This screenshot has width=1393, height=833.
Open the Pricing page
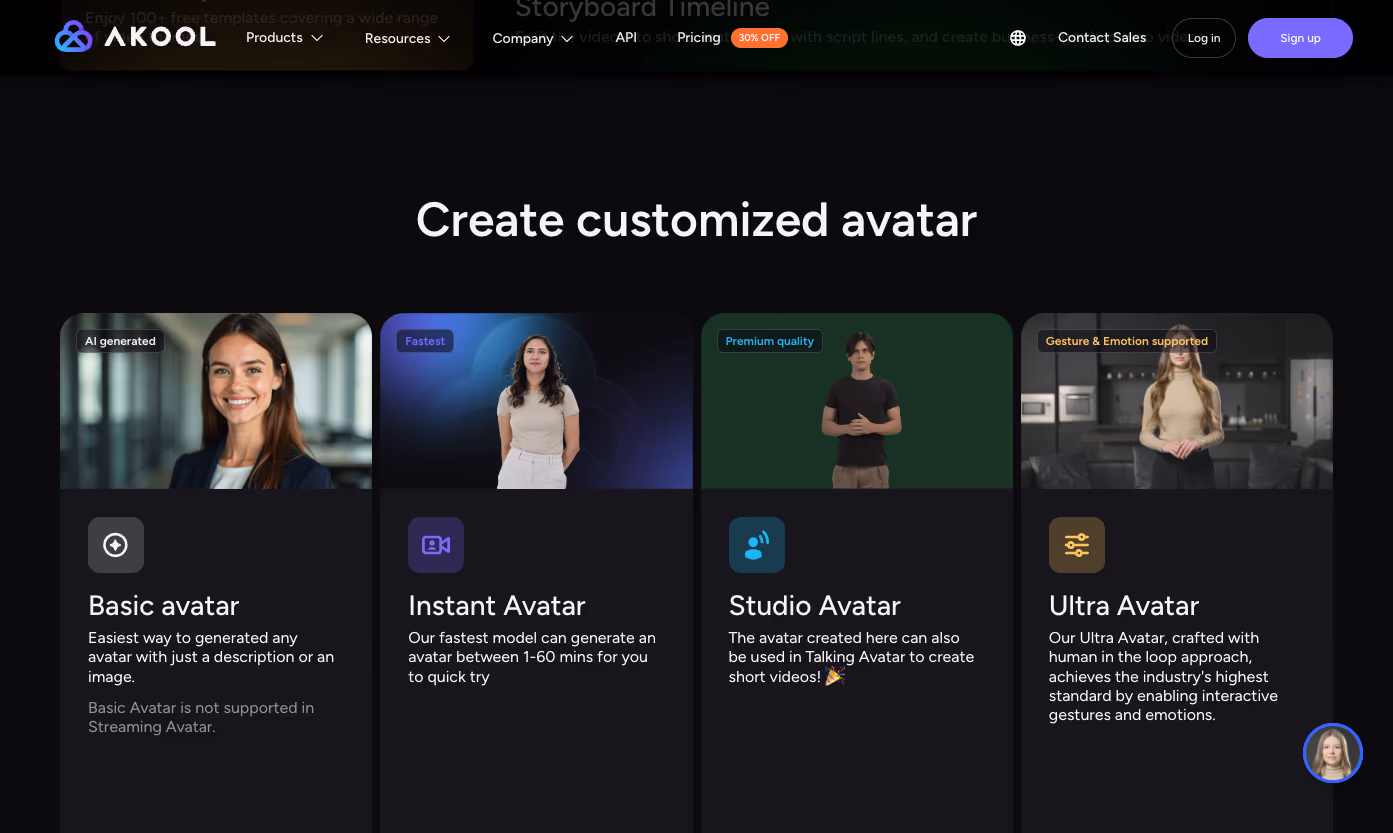(699, 37)
